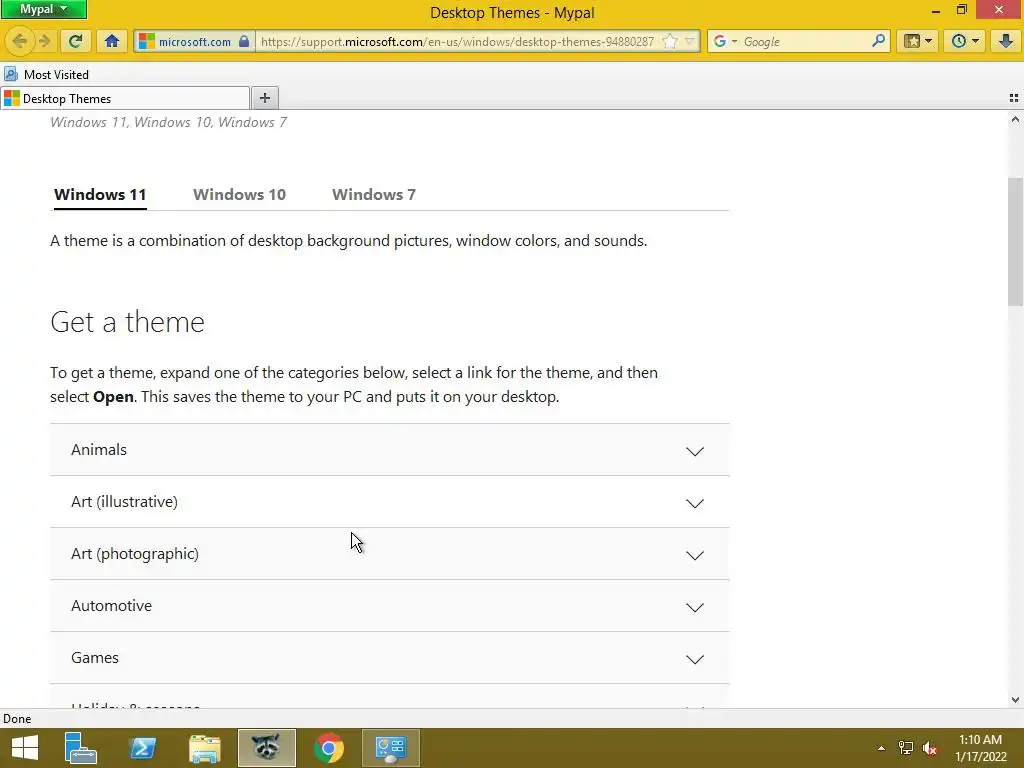Click the Windows 11, Windows 10, Windows 7 text
The image size is (1024, 768).
click(x=168, y=122)
